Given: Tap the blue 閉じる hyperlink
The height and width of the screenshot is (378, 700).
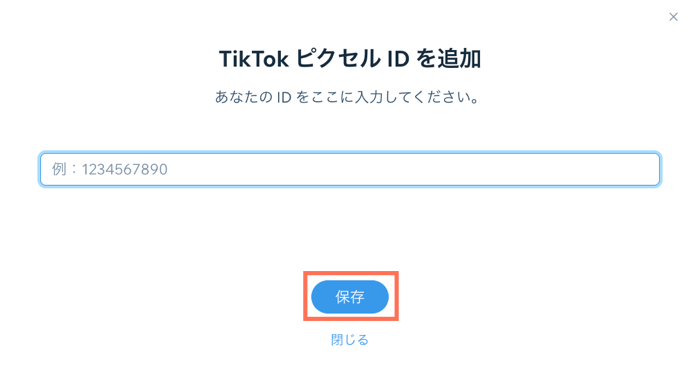Looking at the screenshot, I should (x=350, y=340).
